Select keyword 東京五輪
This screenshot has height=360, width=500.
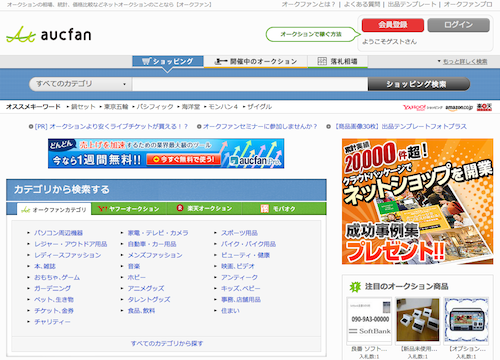point(116,107)
